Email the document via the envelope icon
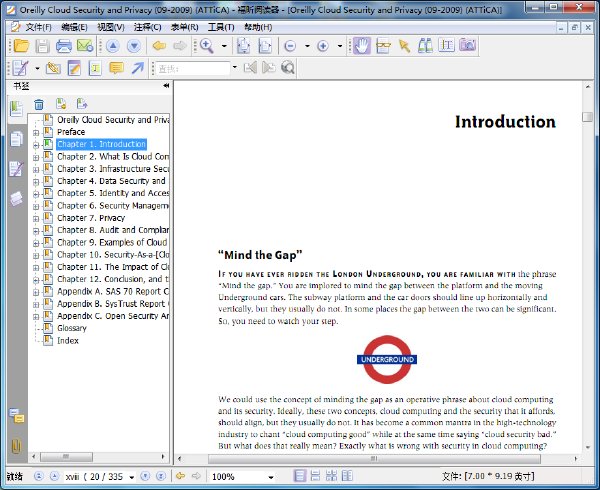The width and height of the screenshot is (600, 490). [85, 46]
